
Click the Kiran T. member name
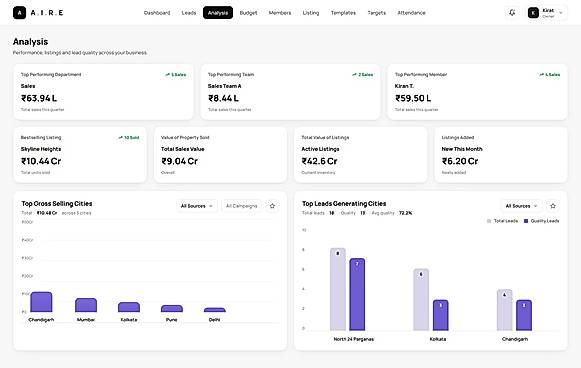click(x=404, y=86)
